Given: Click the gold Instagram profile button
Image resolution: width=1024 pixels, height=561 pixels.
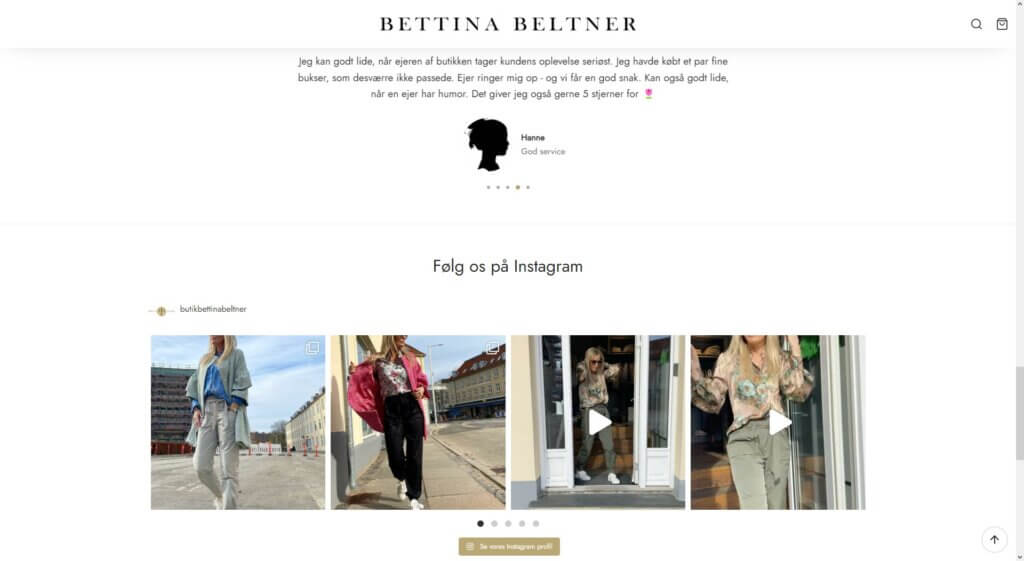Looking at the screenshot, I should 509,546.
